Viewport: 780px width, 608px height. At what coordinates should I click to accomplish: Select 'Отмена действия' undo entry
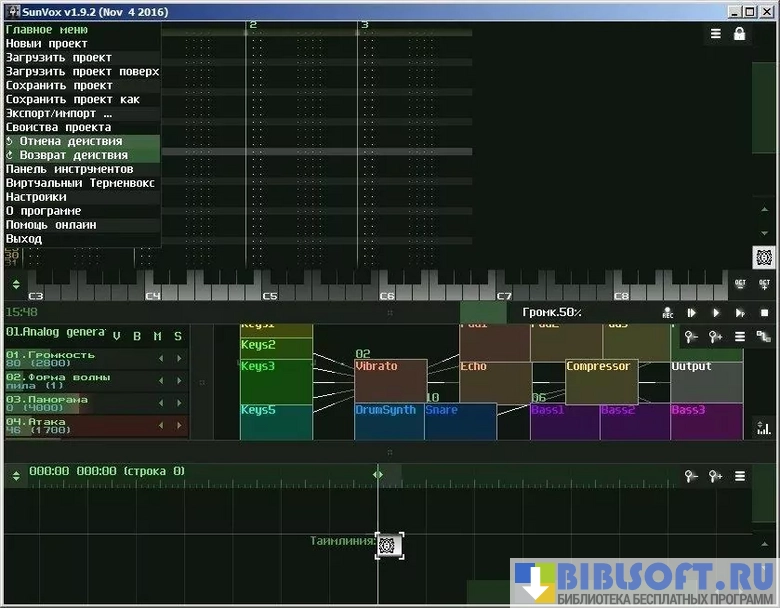tap(70, 141)
